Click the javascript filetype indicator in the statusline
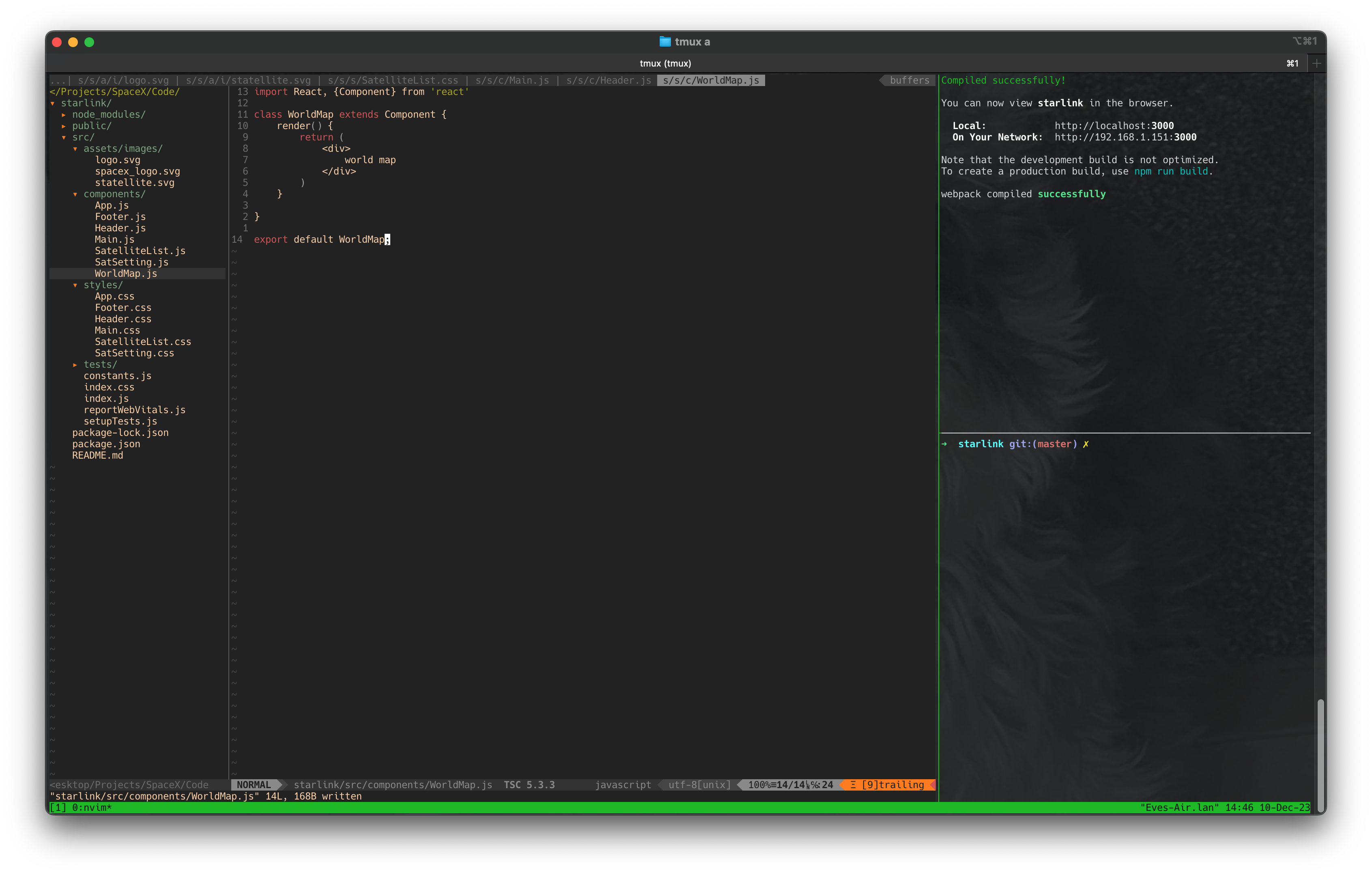Screen dimensions: 1372x875 [x=623, y=785]
